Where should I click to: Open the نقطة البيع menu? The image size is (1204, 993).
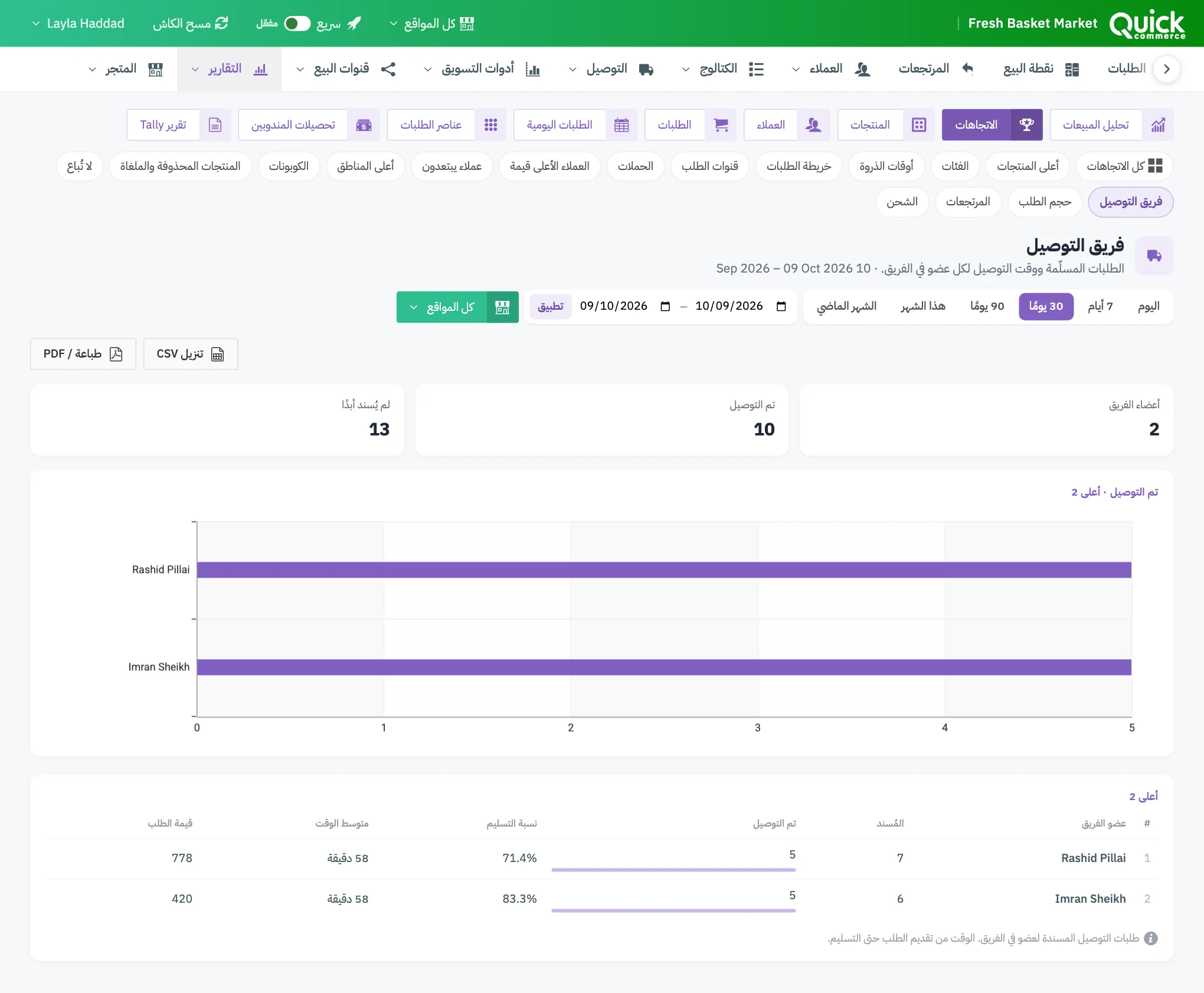1041,69
